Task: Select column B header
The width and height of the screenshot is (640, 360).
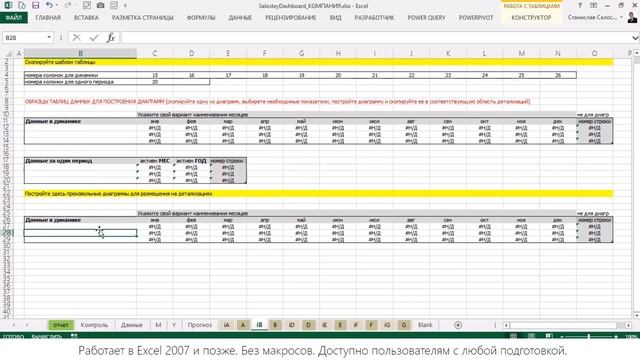Action: pos(80,53)
